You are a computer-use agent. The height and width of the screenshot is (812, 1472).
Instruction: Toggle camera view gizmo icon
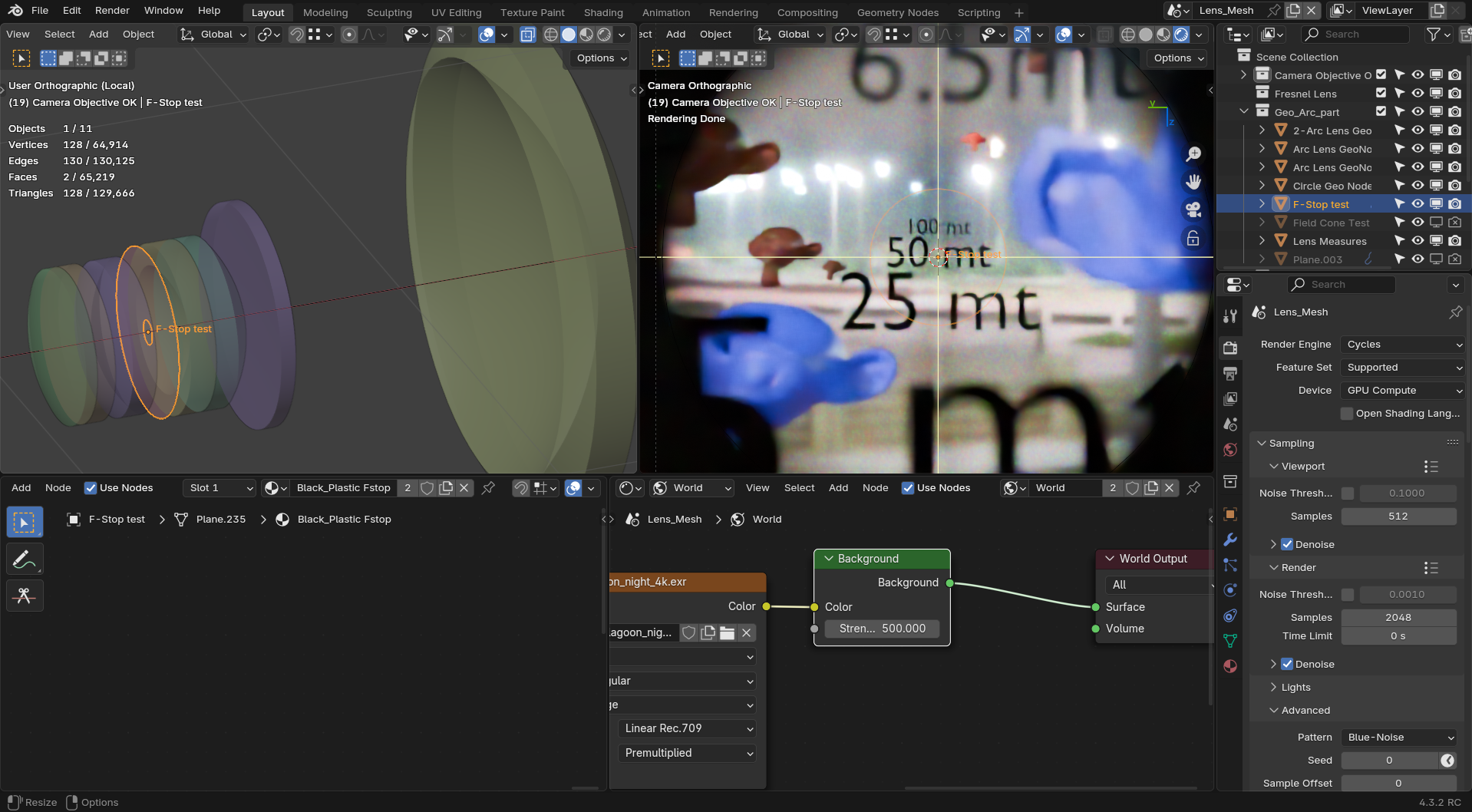[x=1193, y=210]
